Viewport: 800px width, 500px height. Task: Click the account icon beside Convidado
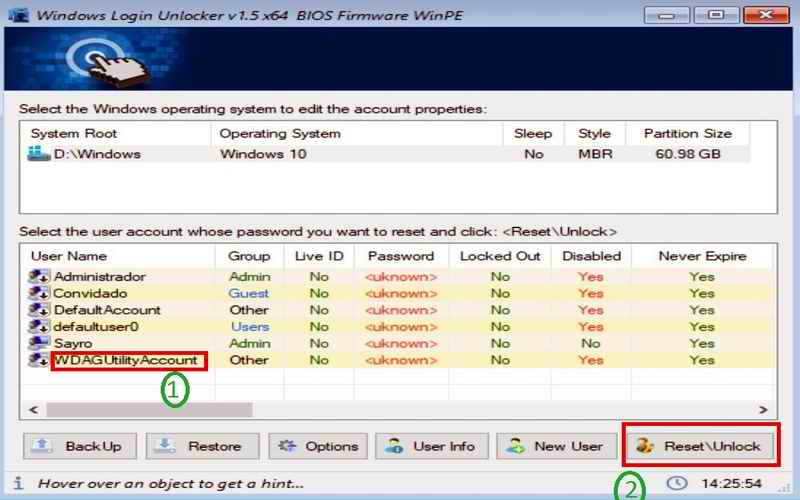(40, 293)
